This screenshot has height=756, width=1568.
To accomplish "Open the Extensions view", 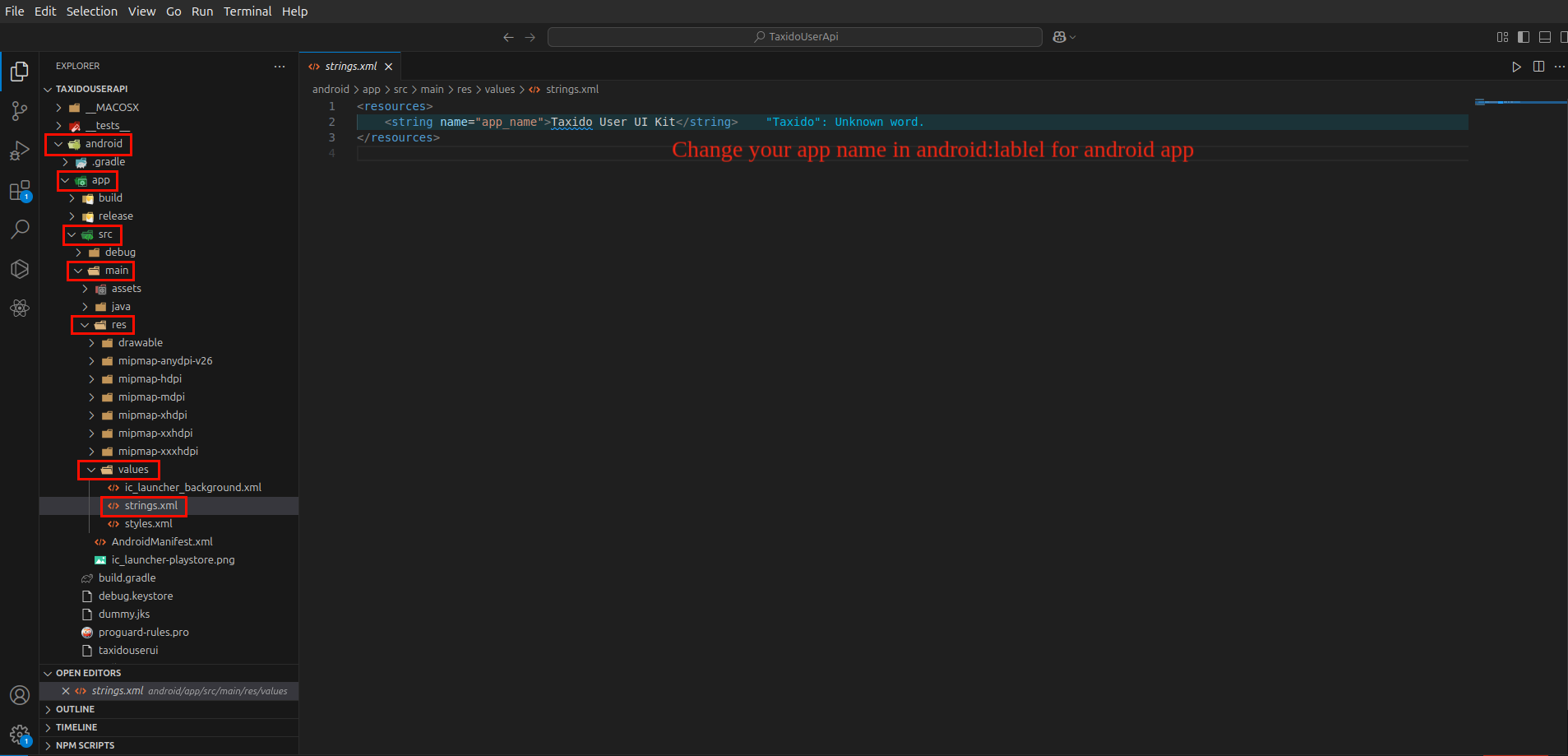I will (x=20, y=191).
